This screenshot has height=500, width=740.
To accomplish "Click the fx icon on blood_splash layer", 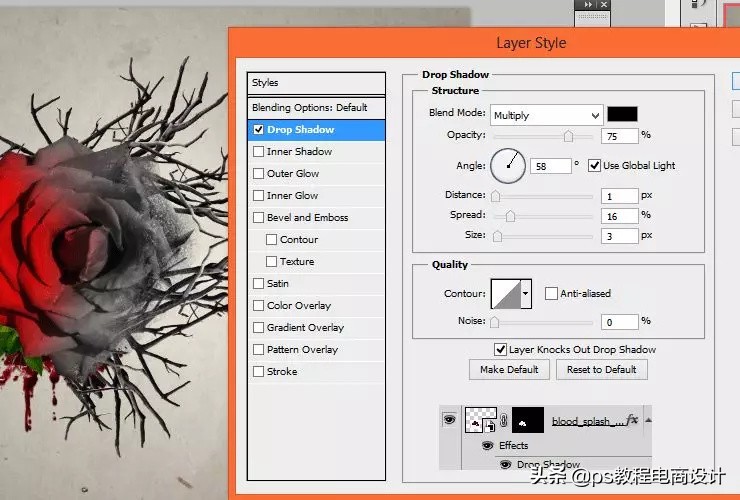I will (631, 420).
